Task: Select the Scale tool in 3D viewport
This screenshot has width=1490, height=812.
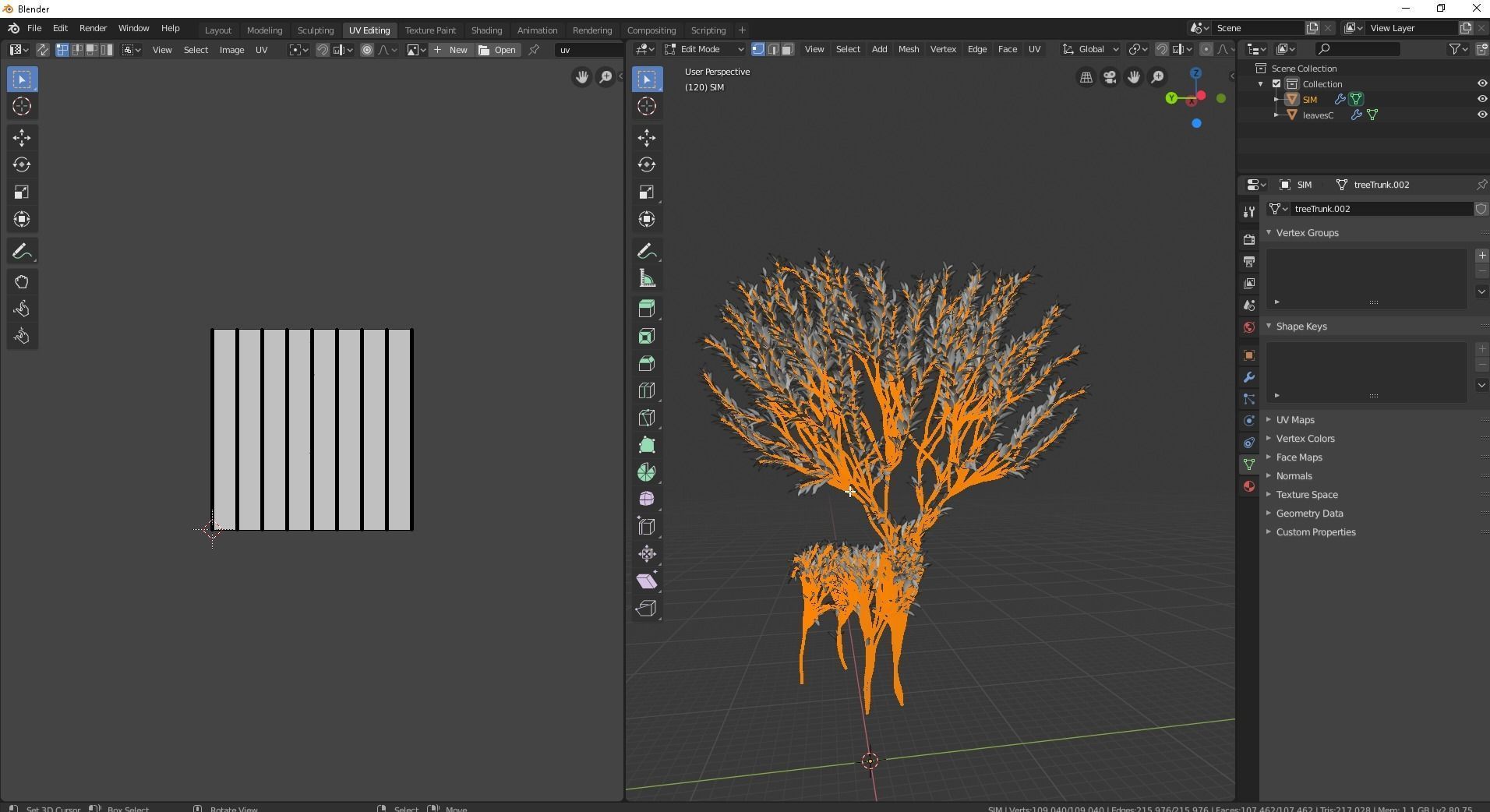Action: [x=647, y=192]
